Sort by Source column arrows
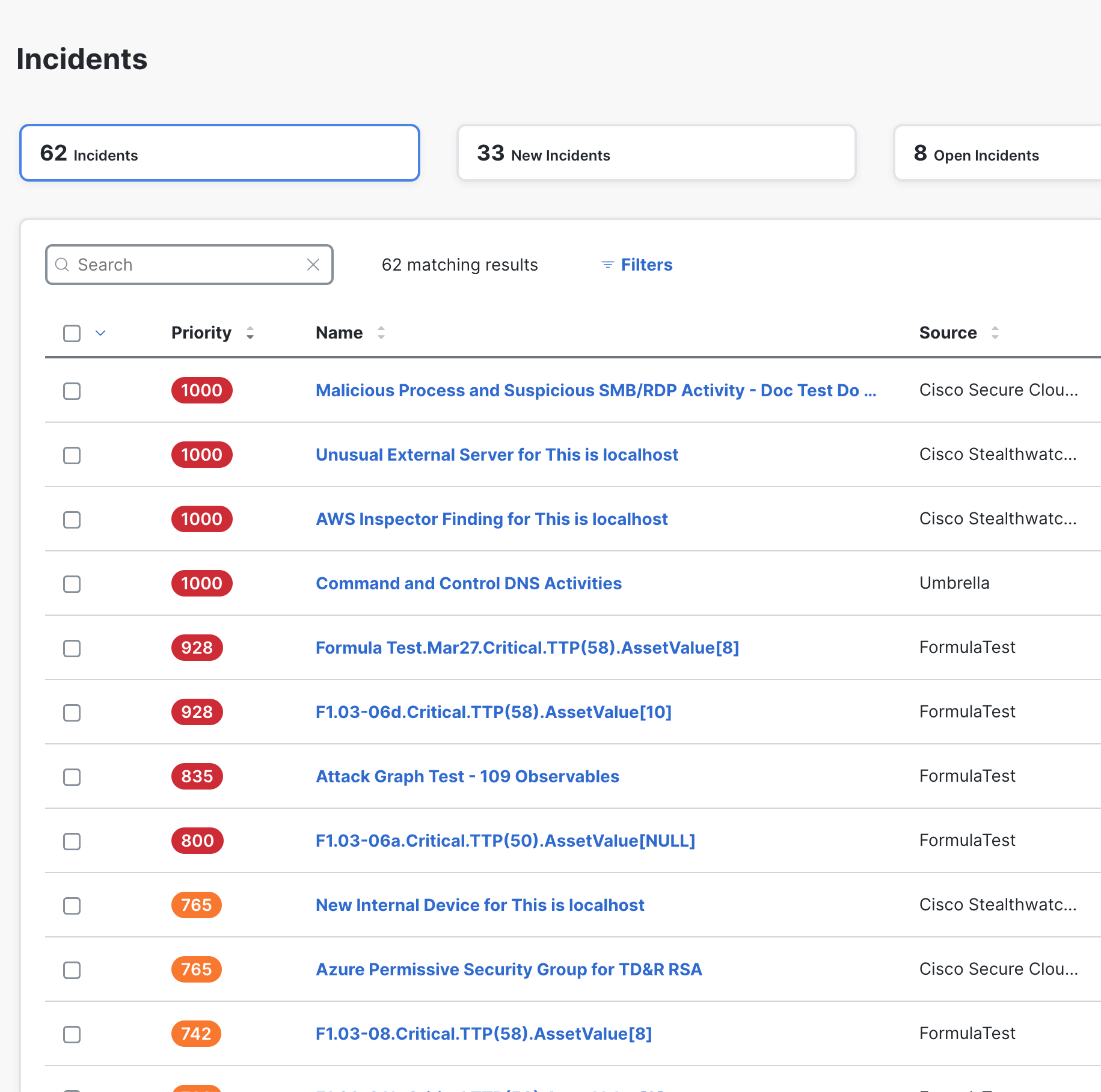 tap(995, 333)
